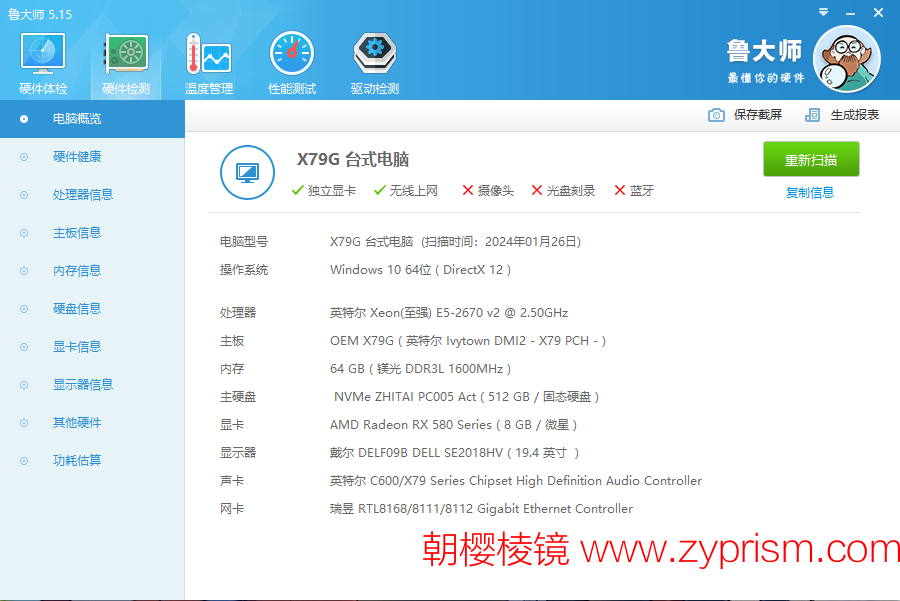Open 主板信息 in the sidebar
The height and width of the screenshot is (601, 900).
(x=77, y=233)
